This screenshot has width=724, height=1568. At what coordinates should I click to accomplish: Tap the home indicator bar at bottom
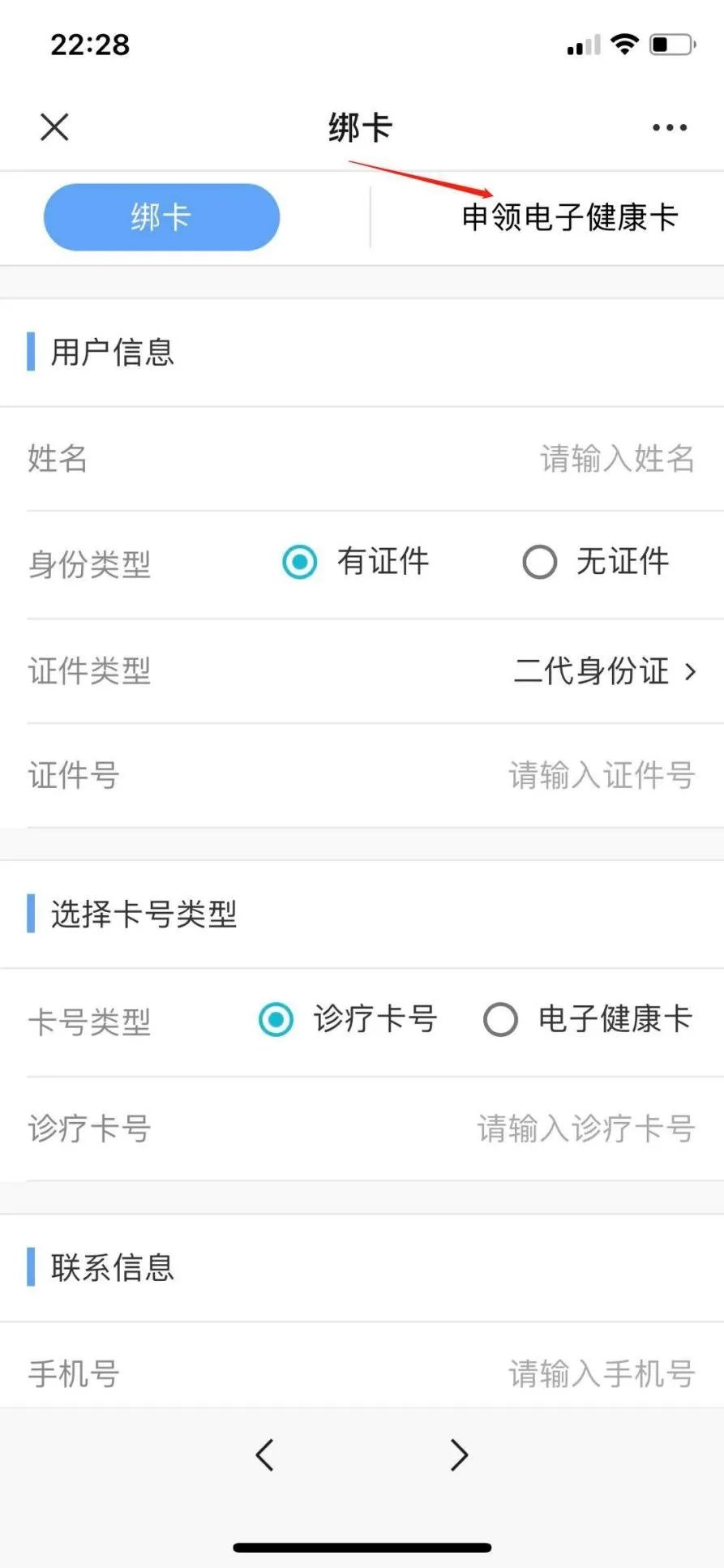(x=362, y=1548)
